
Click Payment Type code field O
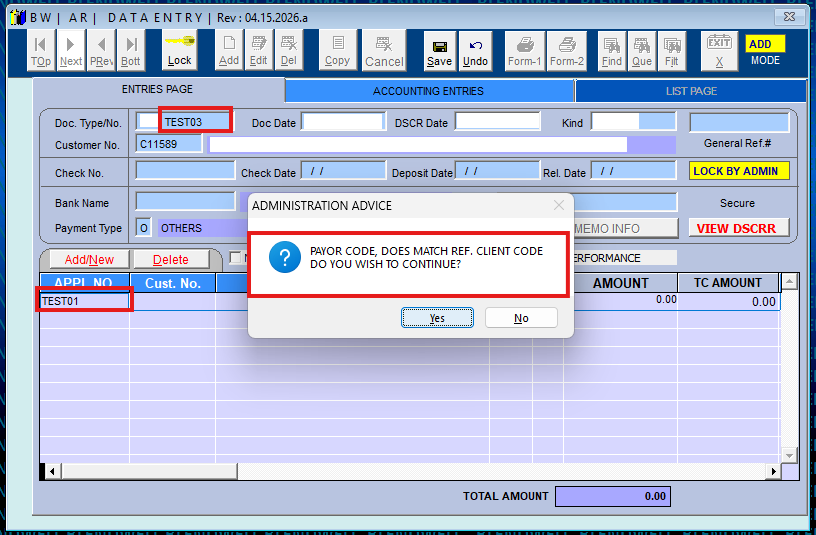coord(144,228)
